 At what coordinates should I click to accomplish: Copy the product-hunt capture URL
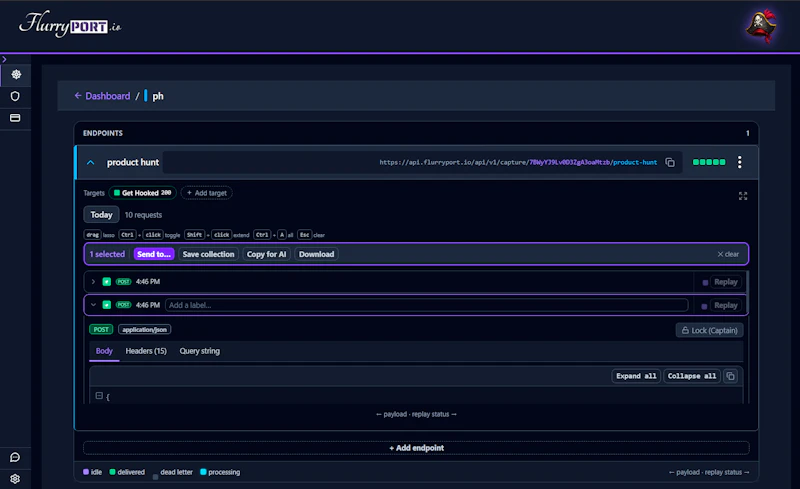pyautogui.click(x=670, y=162)
